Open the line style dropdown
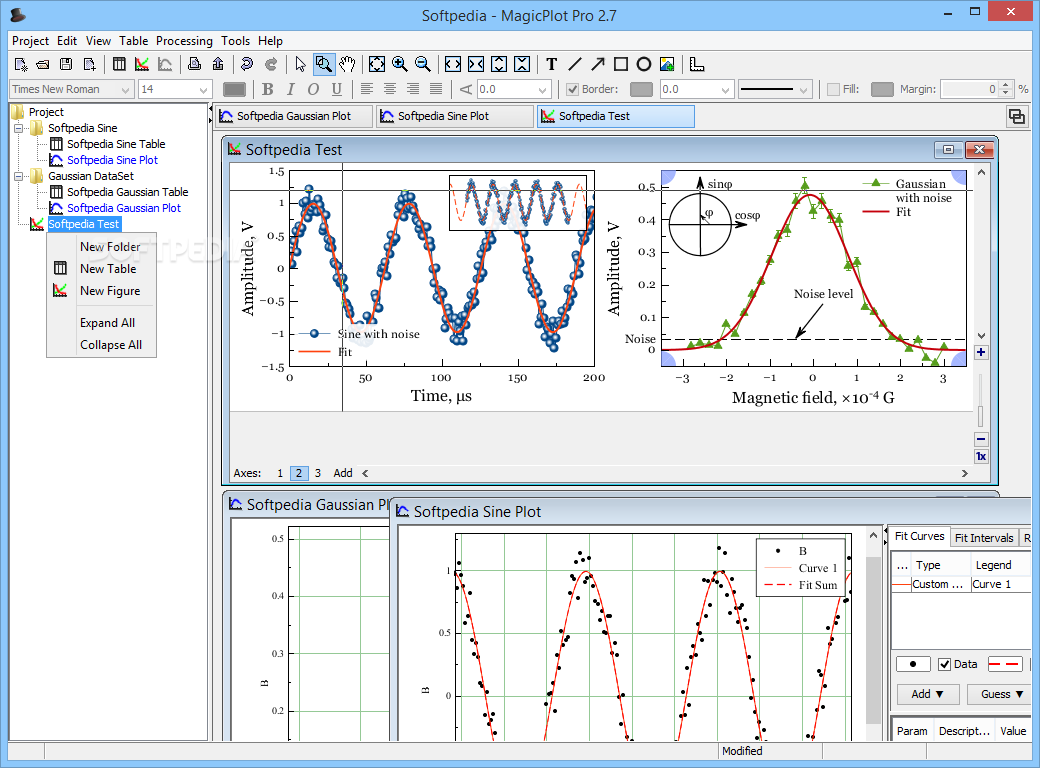Screen dimensions: 1040x768 [774, 90]
